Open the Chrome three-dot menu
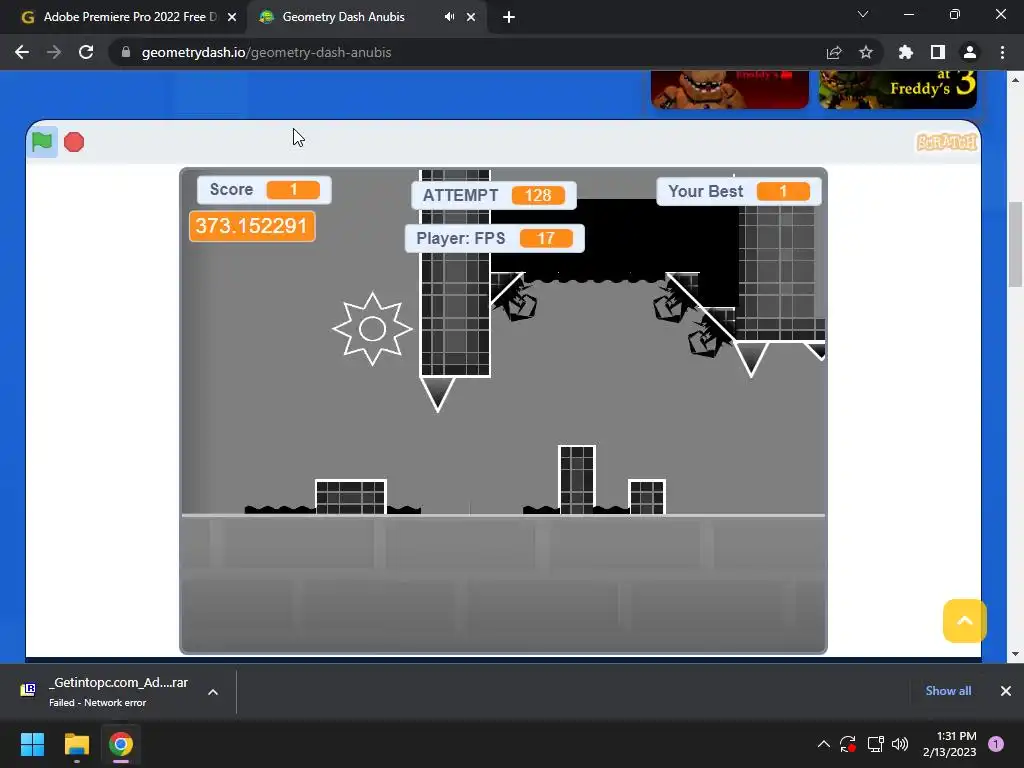The image size is (1024, 768). 1002,52
